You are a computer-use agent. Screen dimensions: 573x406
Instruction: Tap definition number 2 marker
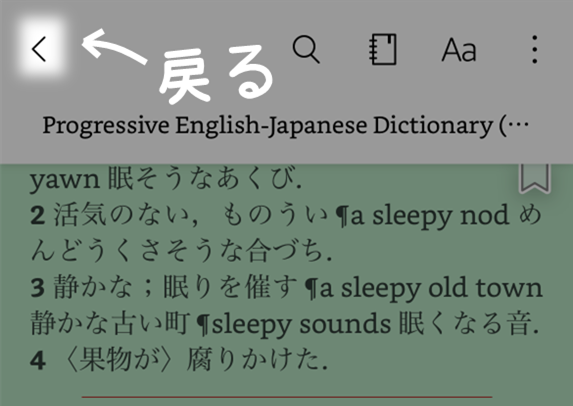38,216
